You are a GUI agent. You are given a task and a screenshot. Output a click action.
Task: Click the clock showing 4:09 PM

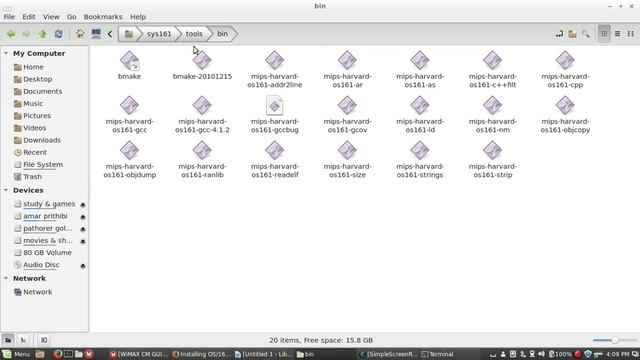pos(618,354)
